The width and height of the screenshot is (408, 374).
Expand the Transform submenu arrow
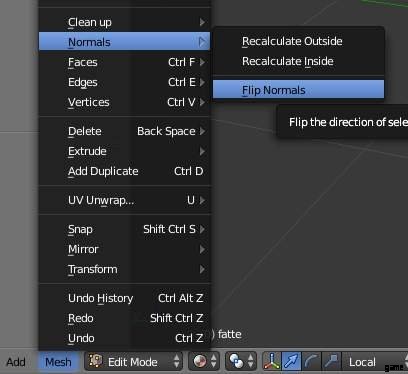202,269
